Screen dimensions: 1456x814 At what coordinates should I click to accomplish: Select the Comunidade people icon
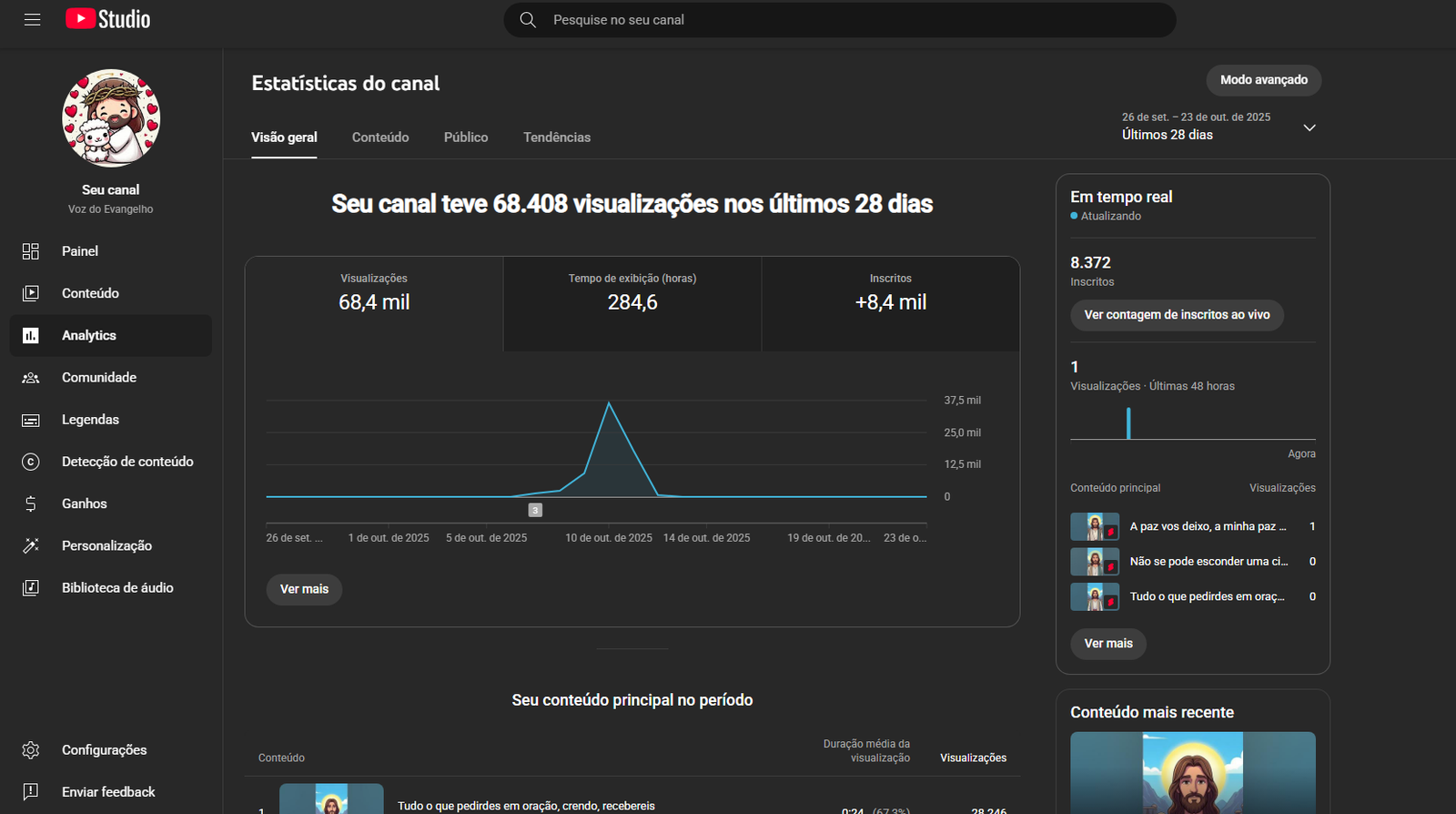pyautogui.click(x=31, y=378)
